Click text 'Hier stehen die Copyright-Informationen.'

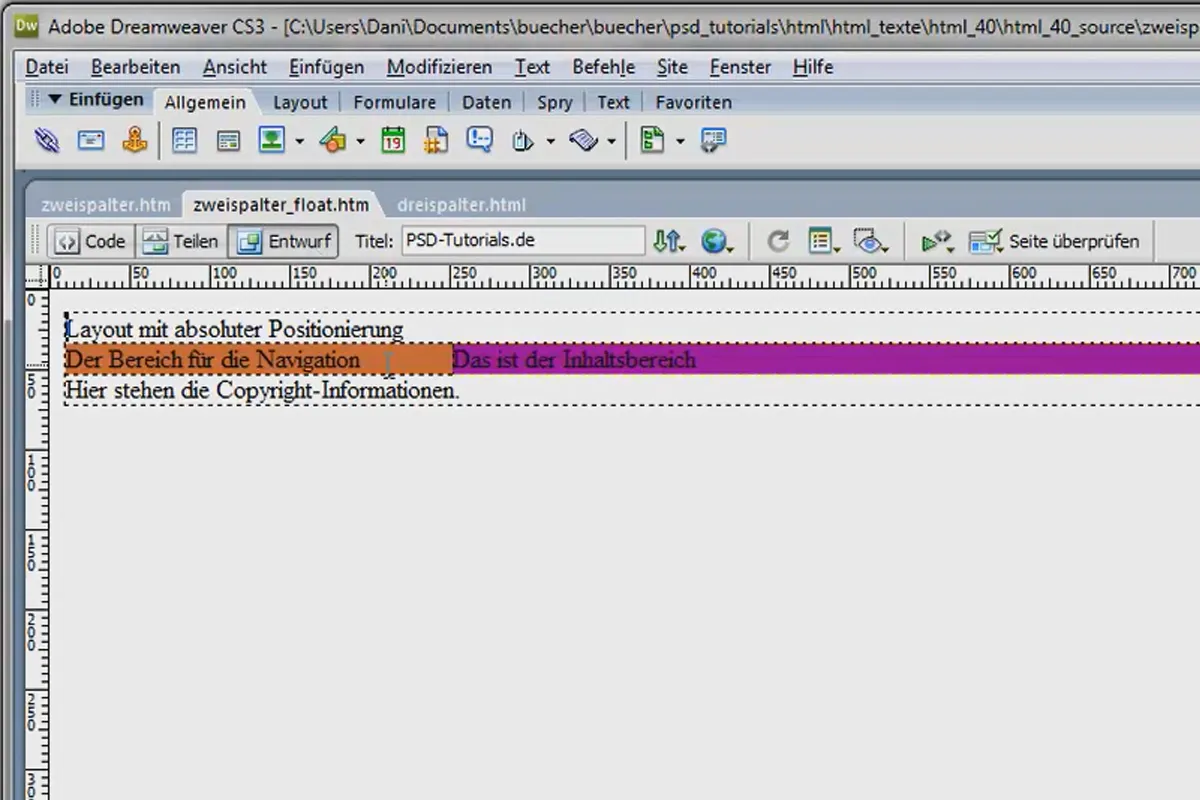(262, 390)
